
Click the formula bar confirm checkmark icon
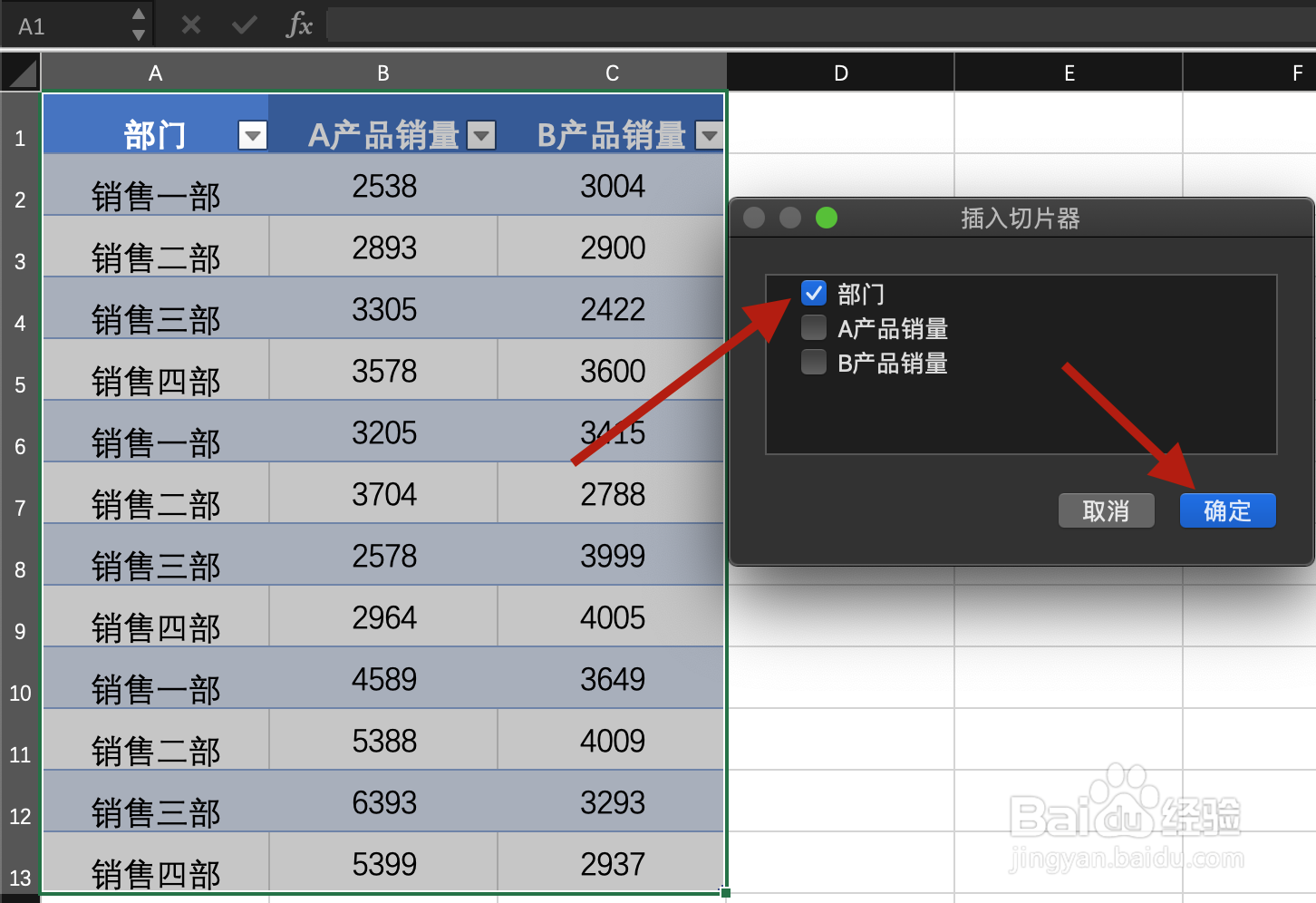point(244,25)
